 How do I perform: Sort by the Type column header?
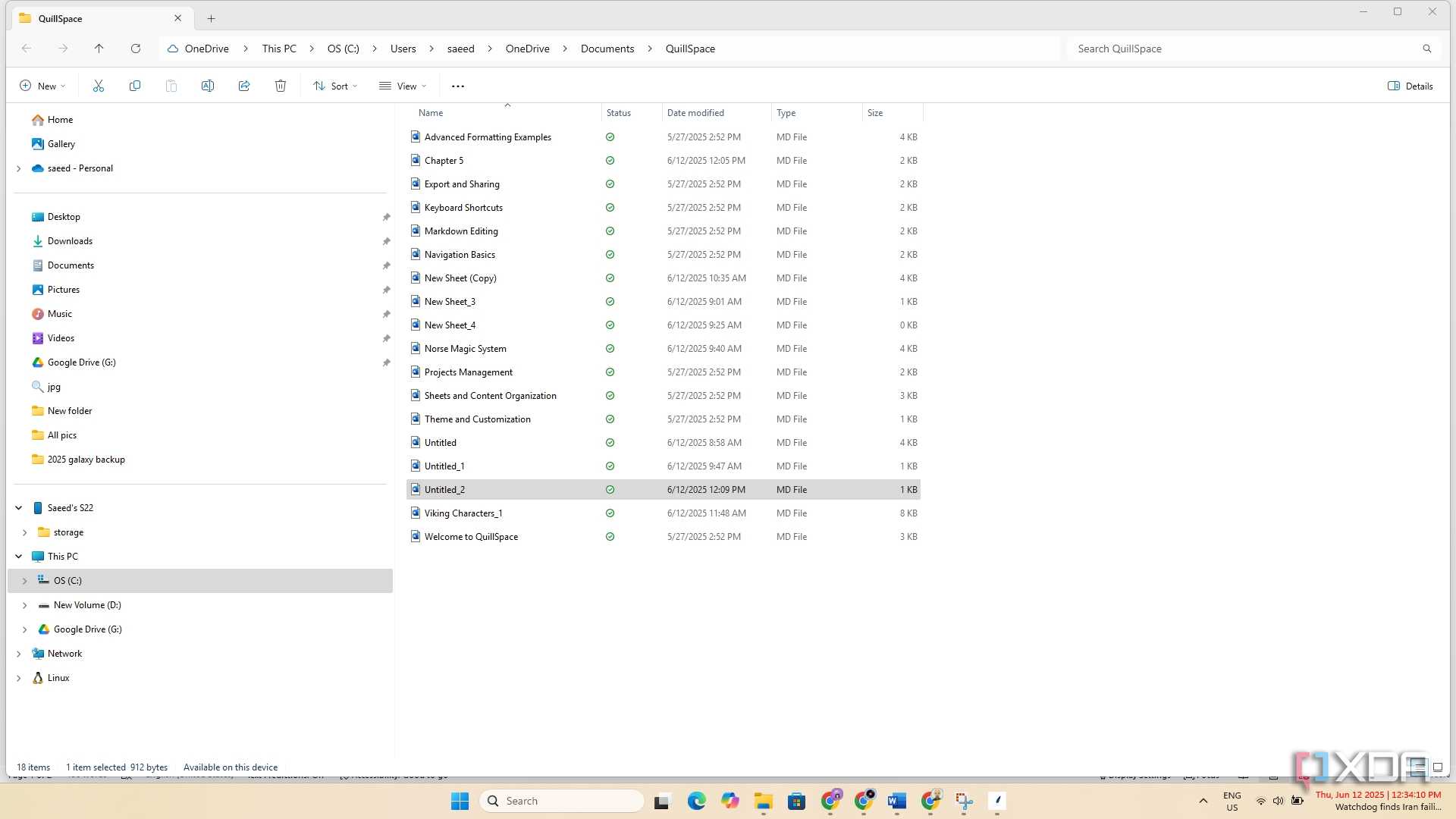tap(817, 113)
